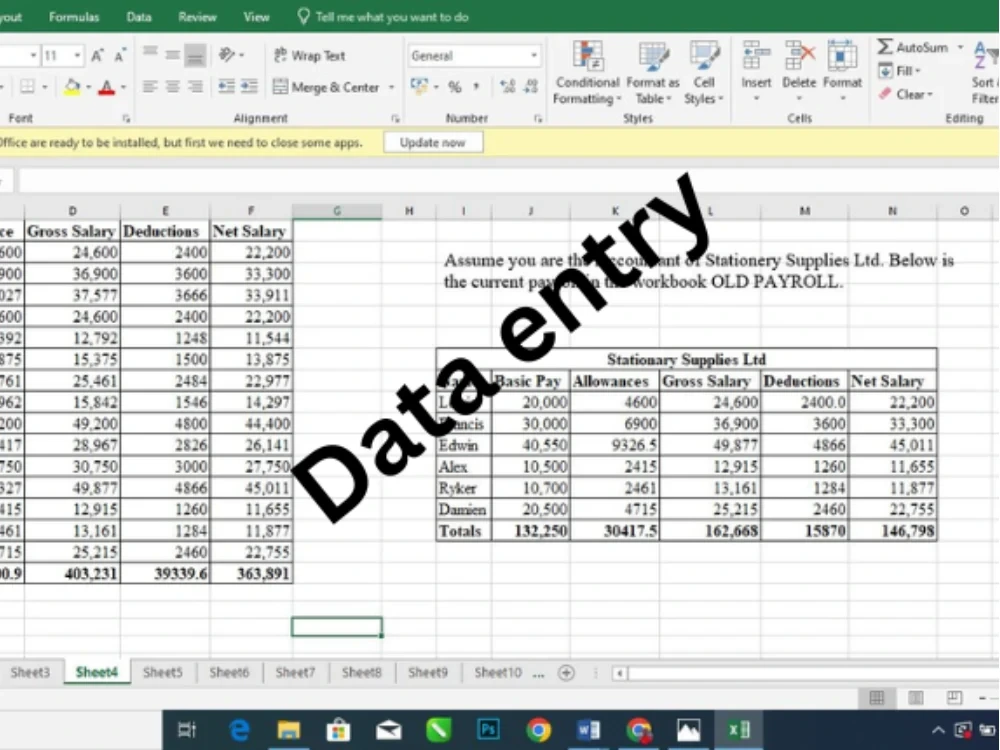The image size is (1000, 750).
Task: Increase font size with the large A icon
Action: [97, 56]
